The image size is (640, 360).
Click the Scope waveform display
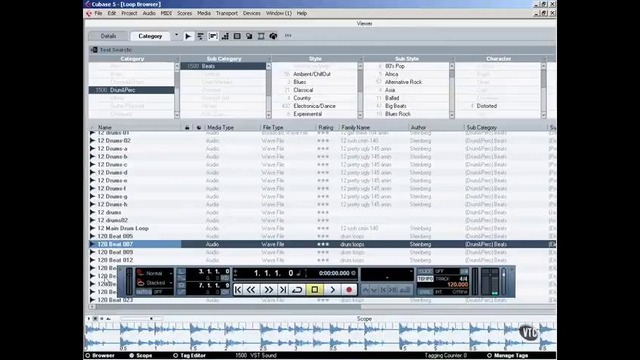(320, 337)
